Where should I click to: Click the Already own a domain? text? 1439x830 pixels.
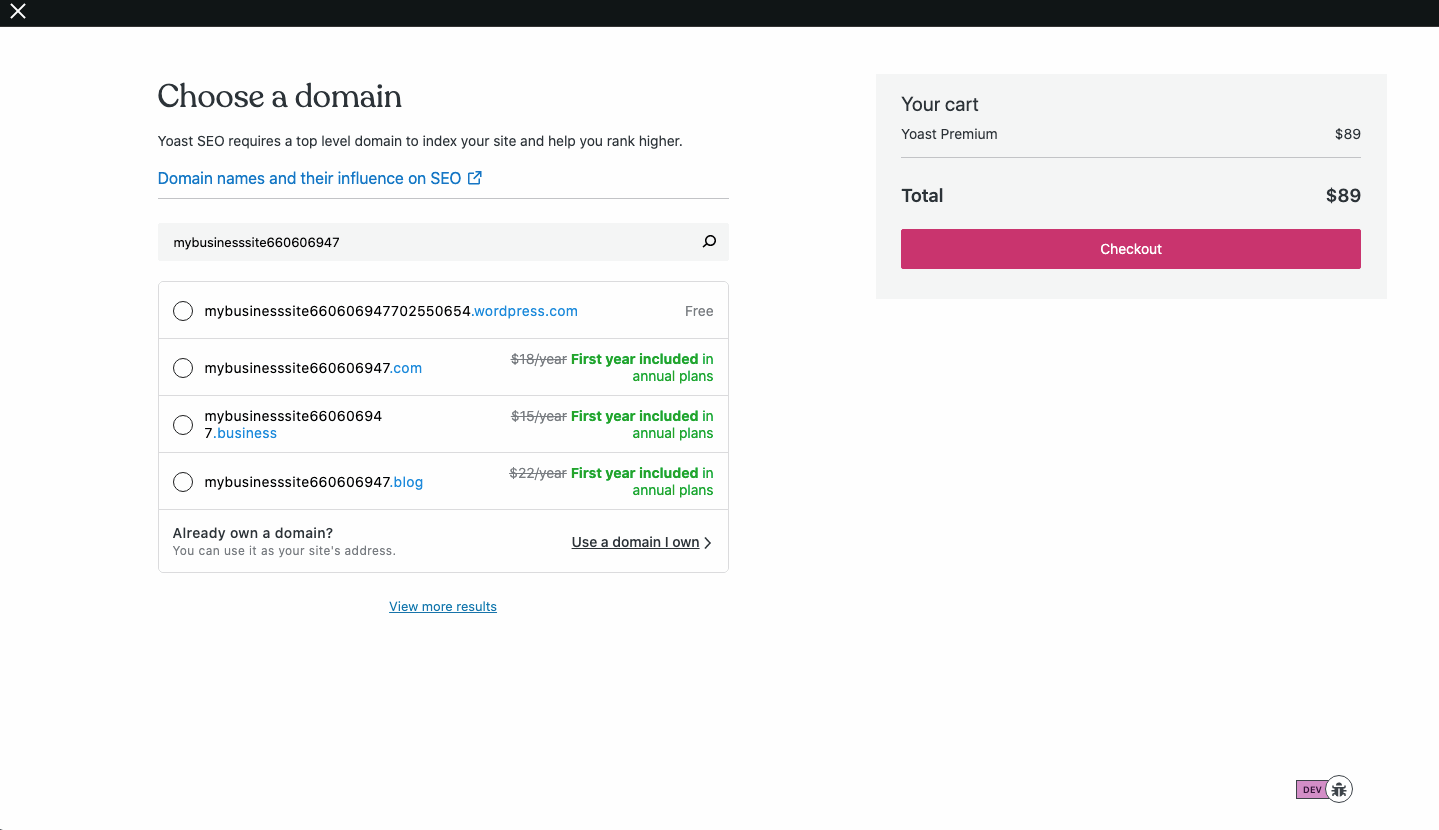(x=253, y=533)
